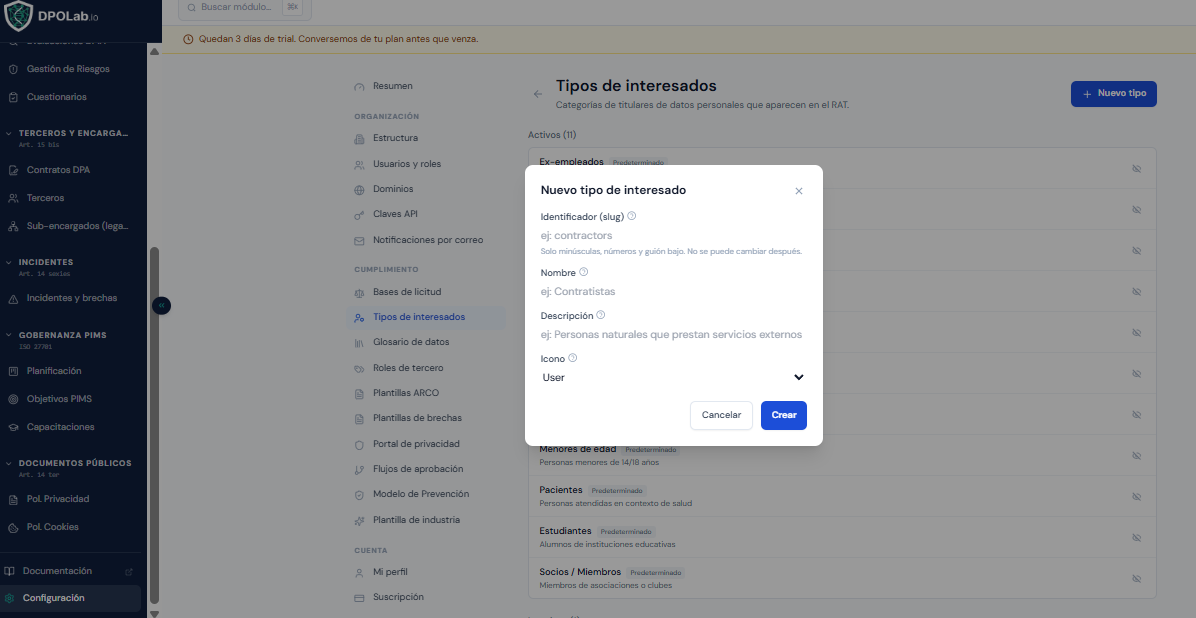1196x618 pixels.
Task: Hide the Ex-empleados type
Action: [1136, 168]
